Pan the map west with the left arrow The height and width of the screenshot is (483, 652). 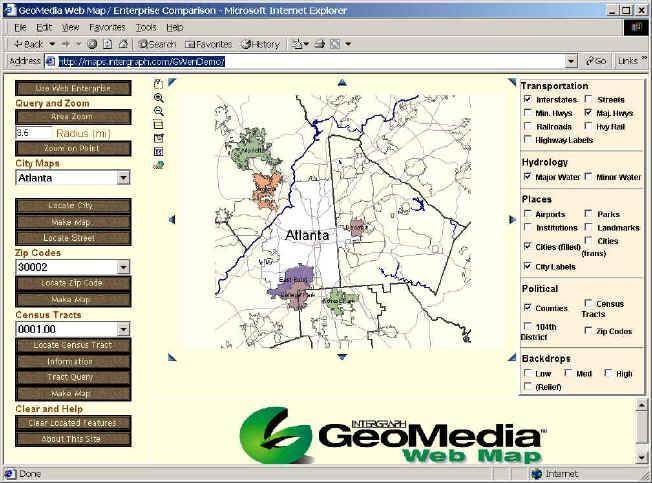172,219
